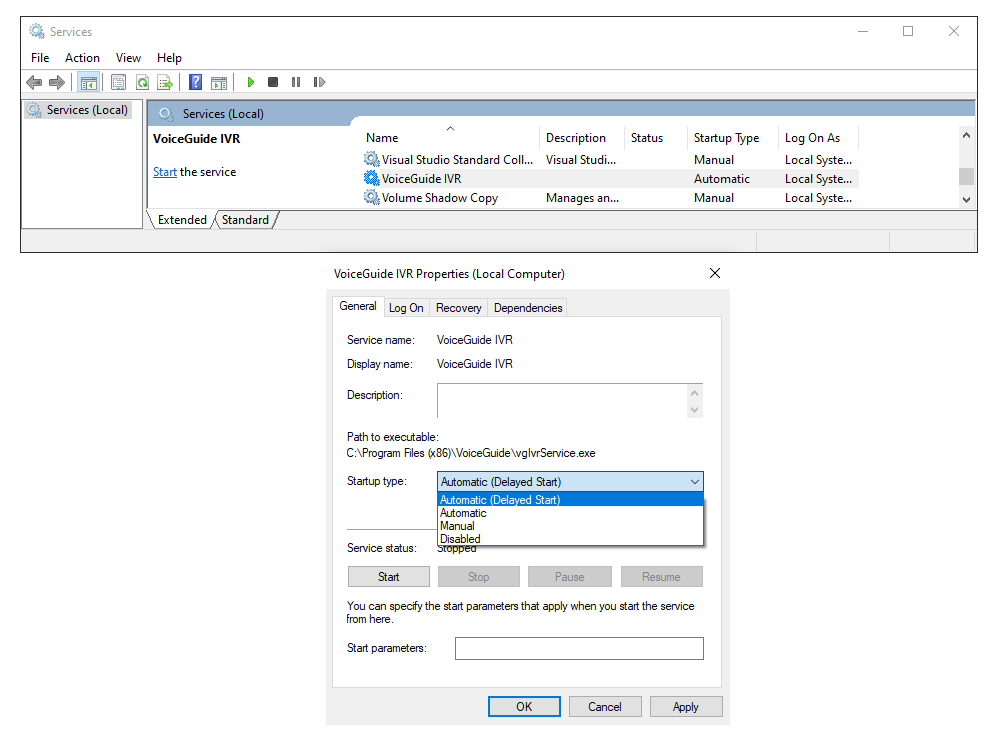This screenshot has width=996, height=752.
Task: Sort by Description column header
Action: pyautogui.click(x=581, y=138)
